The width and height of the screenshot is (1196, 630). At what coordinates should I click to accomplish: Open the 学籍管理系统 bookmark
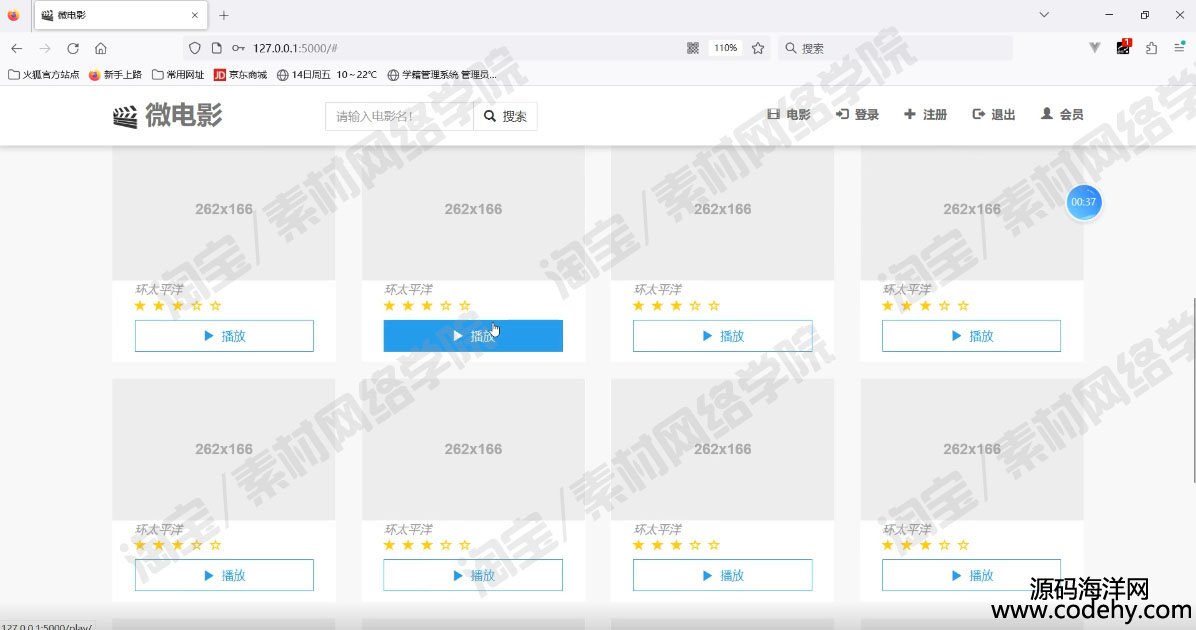pyautogui.click(x=442, y=75)
